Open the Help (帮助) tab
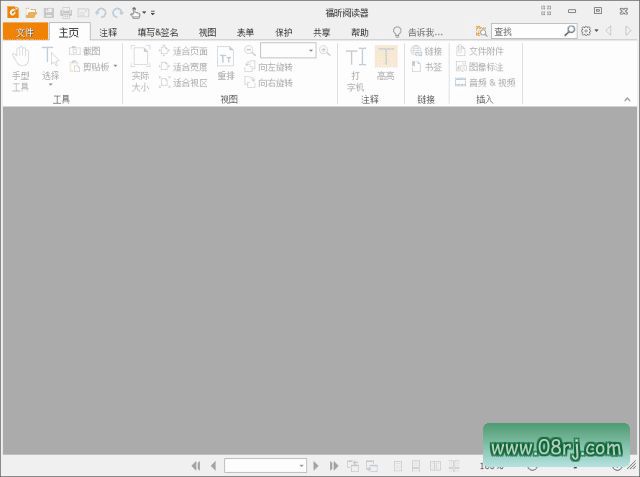The image size is (640, 477). tap(360, 32)
